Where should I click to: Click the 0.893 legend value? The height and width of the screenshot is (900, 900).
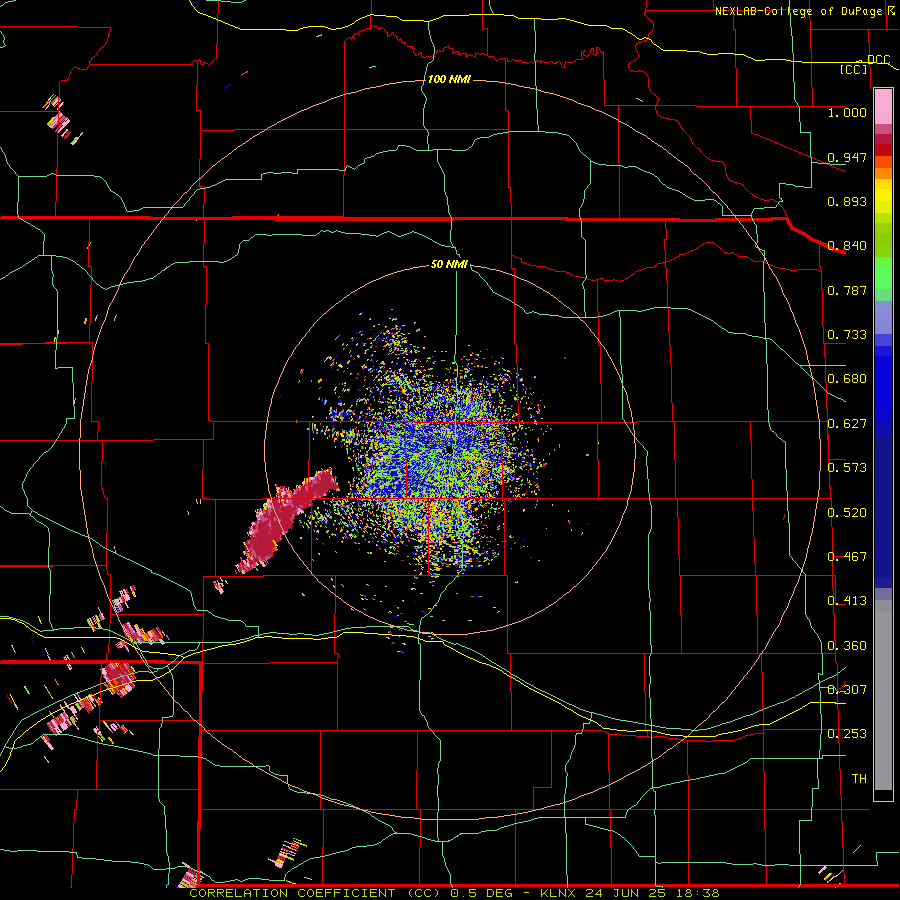click(847, 201)
